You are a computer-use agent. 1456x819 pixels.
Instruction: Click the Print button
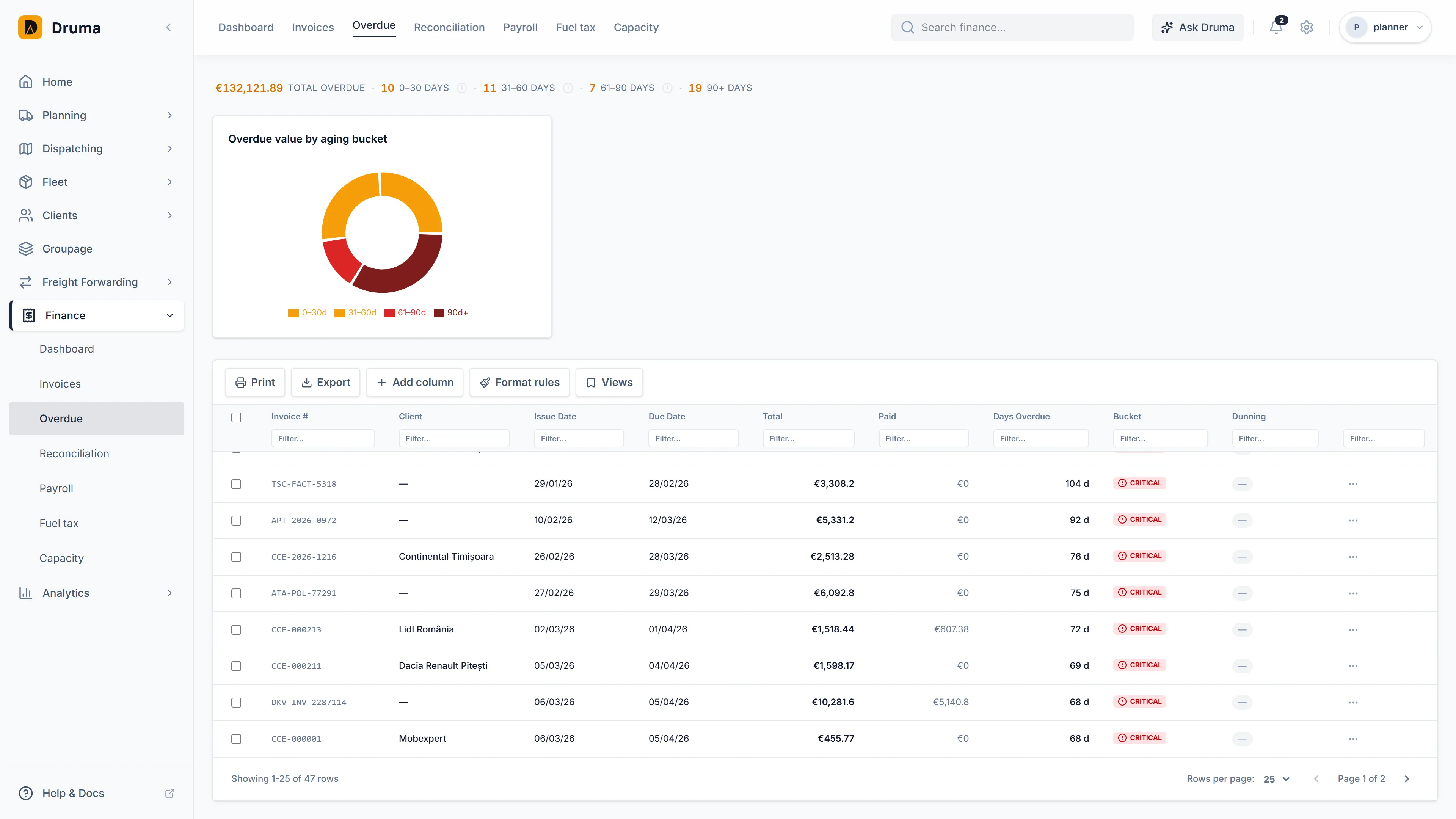255,383
